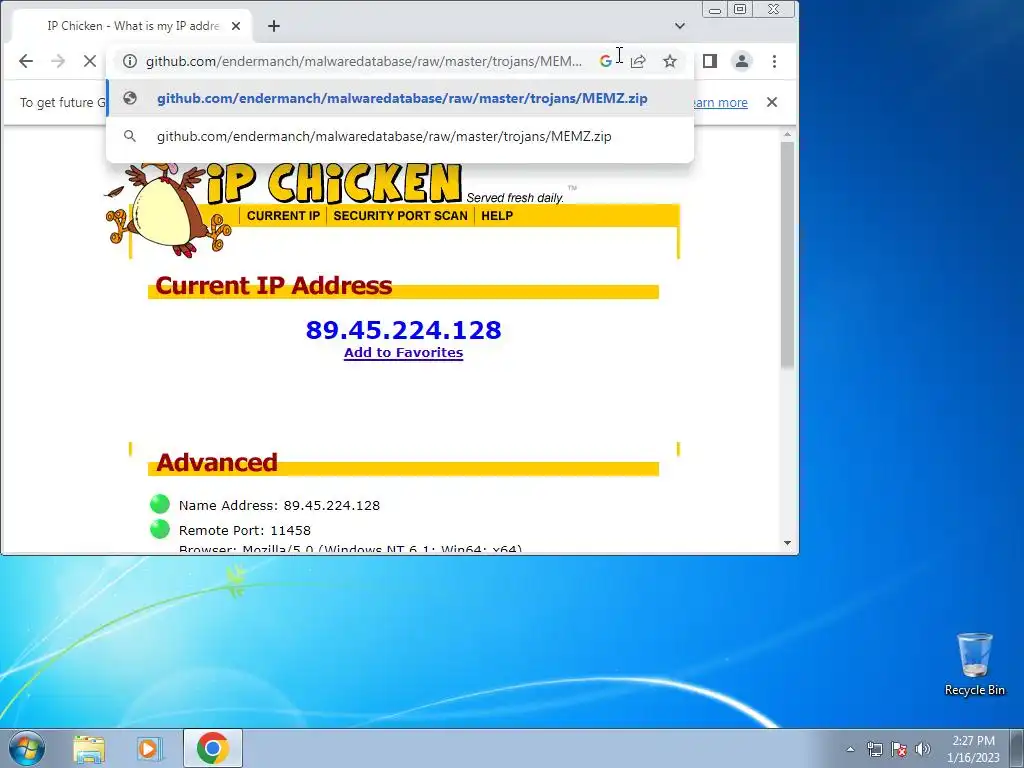Open Windows Explorer from the taskbar
This screenshot has height=768, width=1024.
click(x=89, y=748)
